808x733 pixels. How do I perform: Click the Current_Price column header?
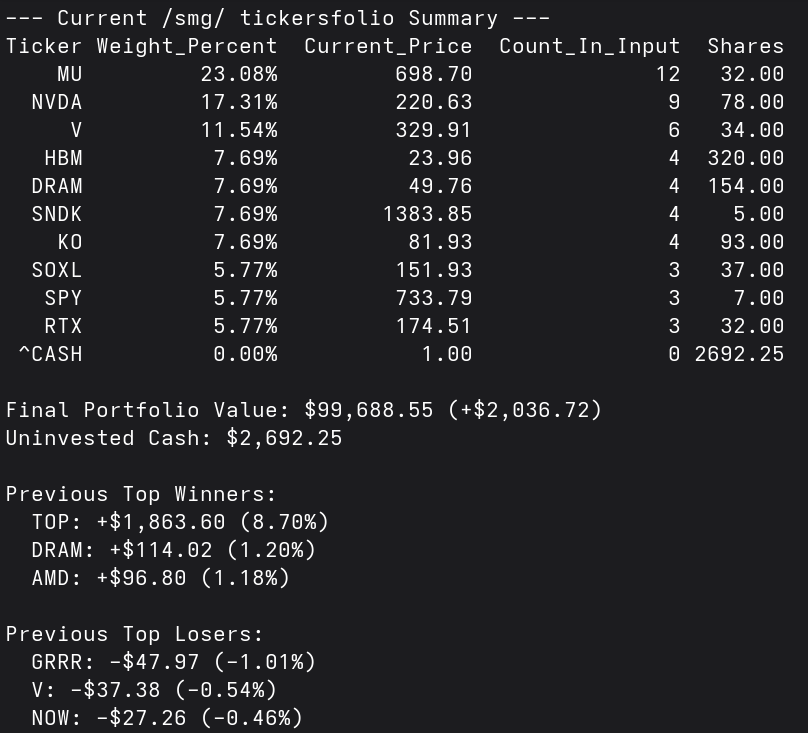[x=388, y=46]
